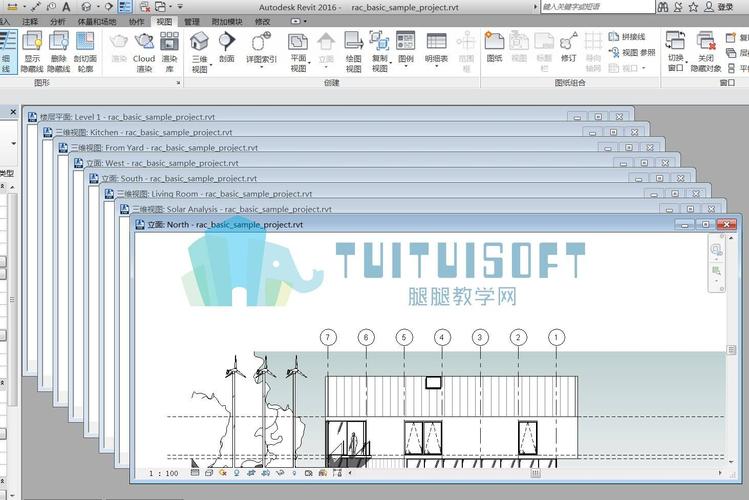749x500 pixels.
Task: Toggle the ribbon minimize button beside 修改
Action: pyautogui.click(x=296, y=21)
